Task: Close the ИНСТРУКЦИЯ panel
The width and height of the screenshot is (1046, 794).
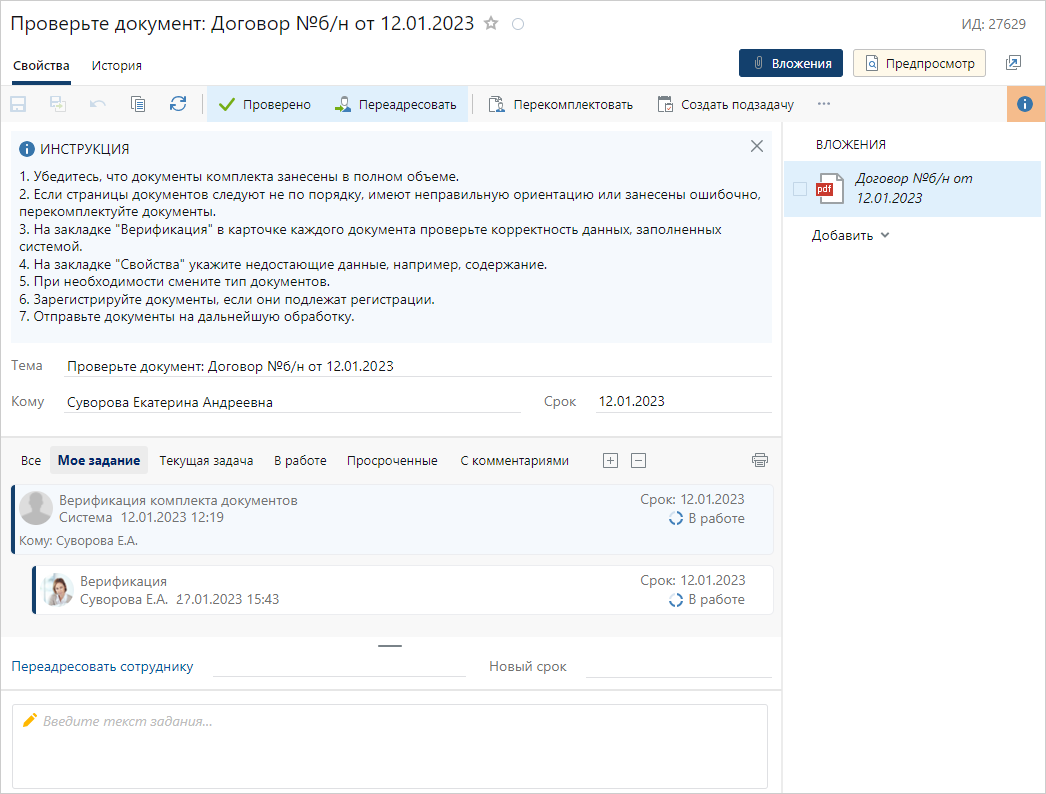Action: pos(757,146)
